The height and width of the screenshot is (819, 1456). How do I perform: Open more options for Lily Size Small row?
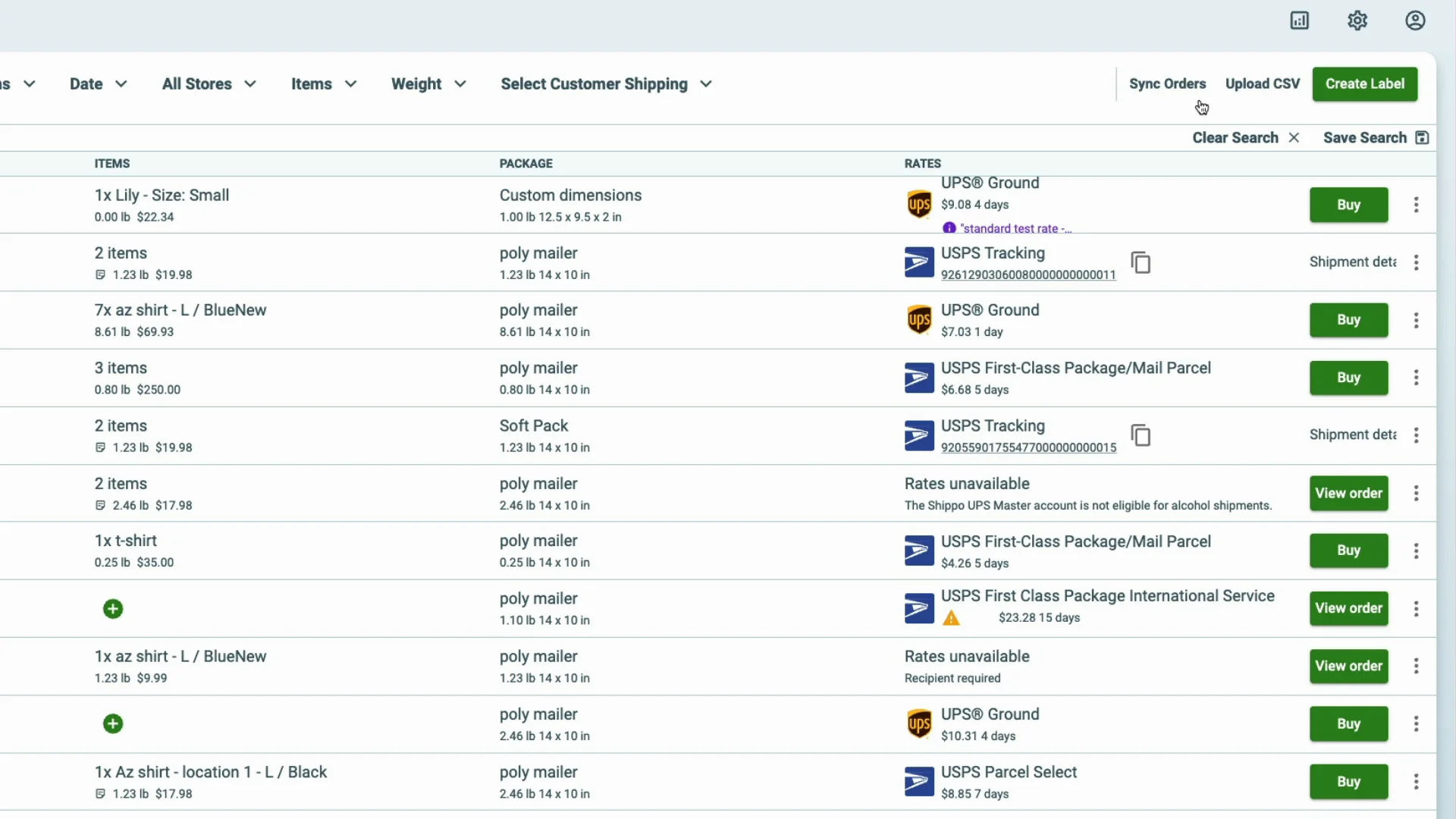coord(1416,205)
